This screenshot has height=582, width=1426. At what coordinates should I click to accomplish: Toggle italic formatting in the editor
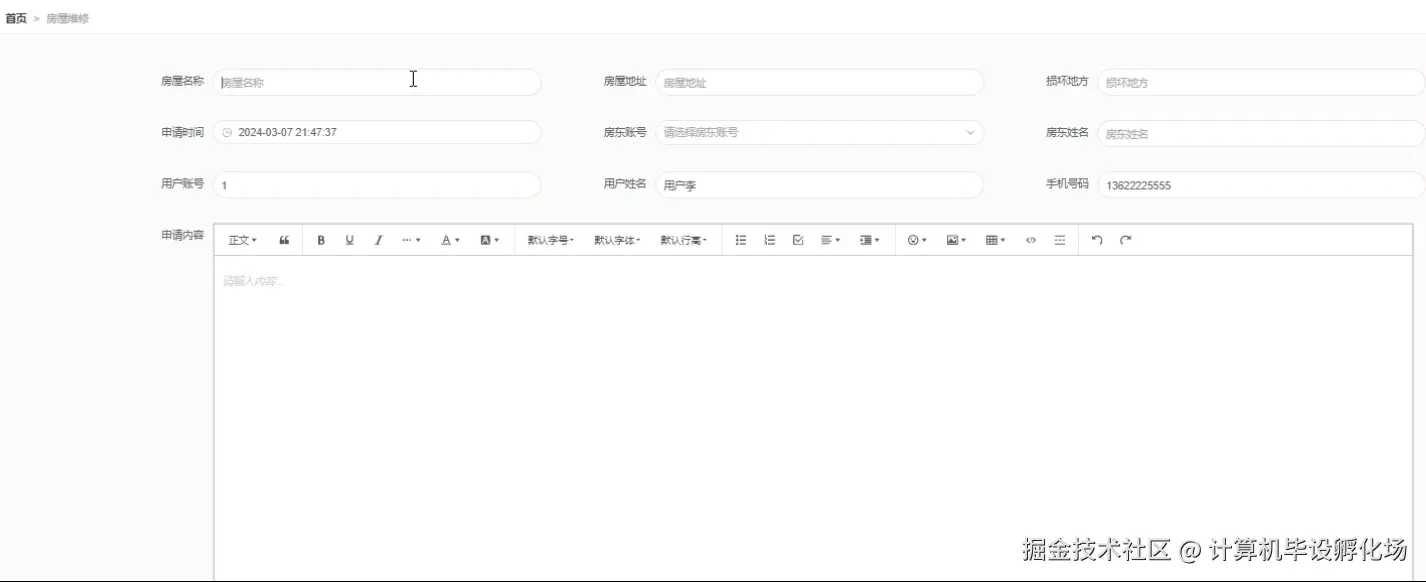pyautogui.click(x=378, y=239)
